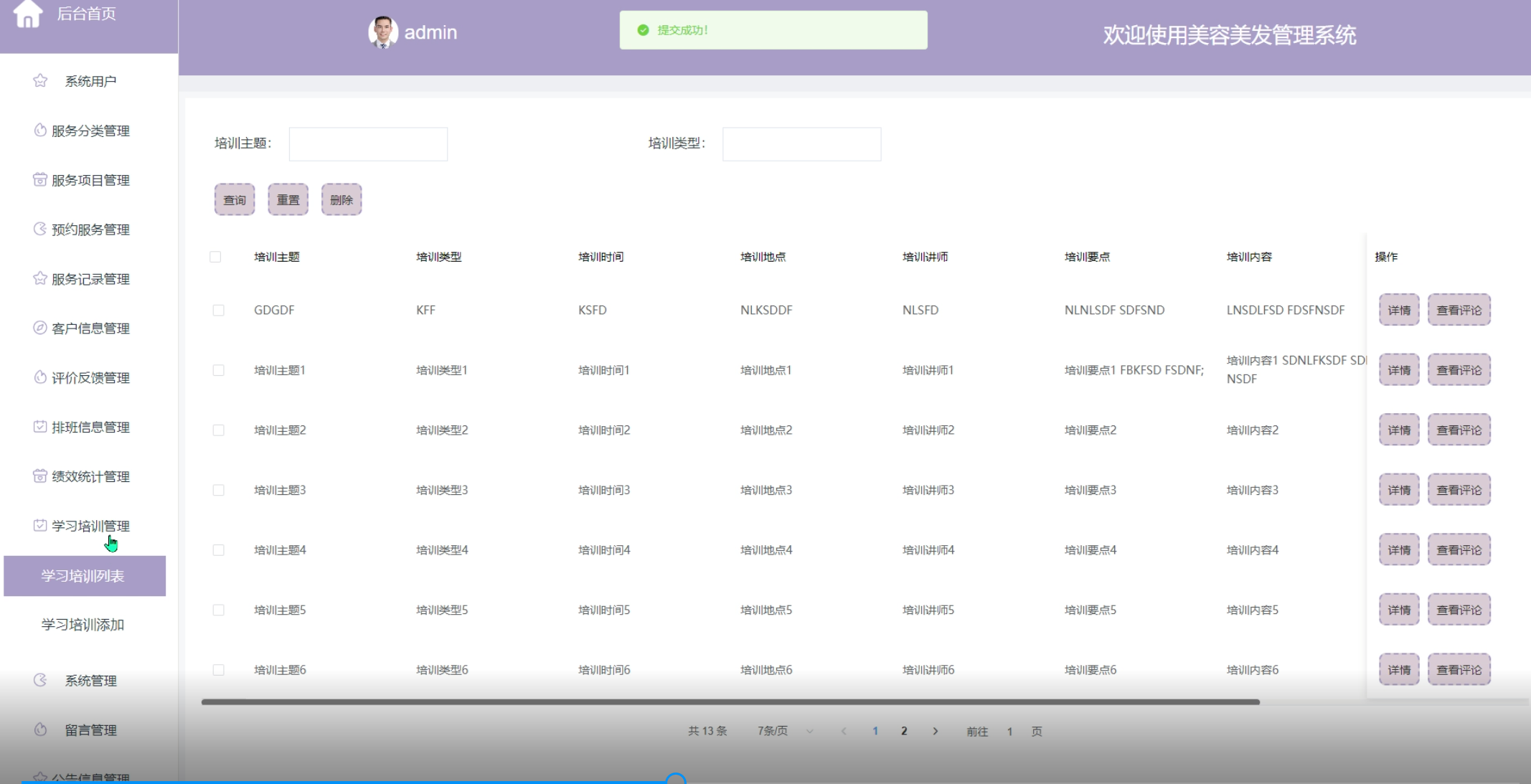
Task: Expand the 系统管理 sidebar menu
Action: [90, 681]
